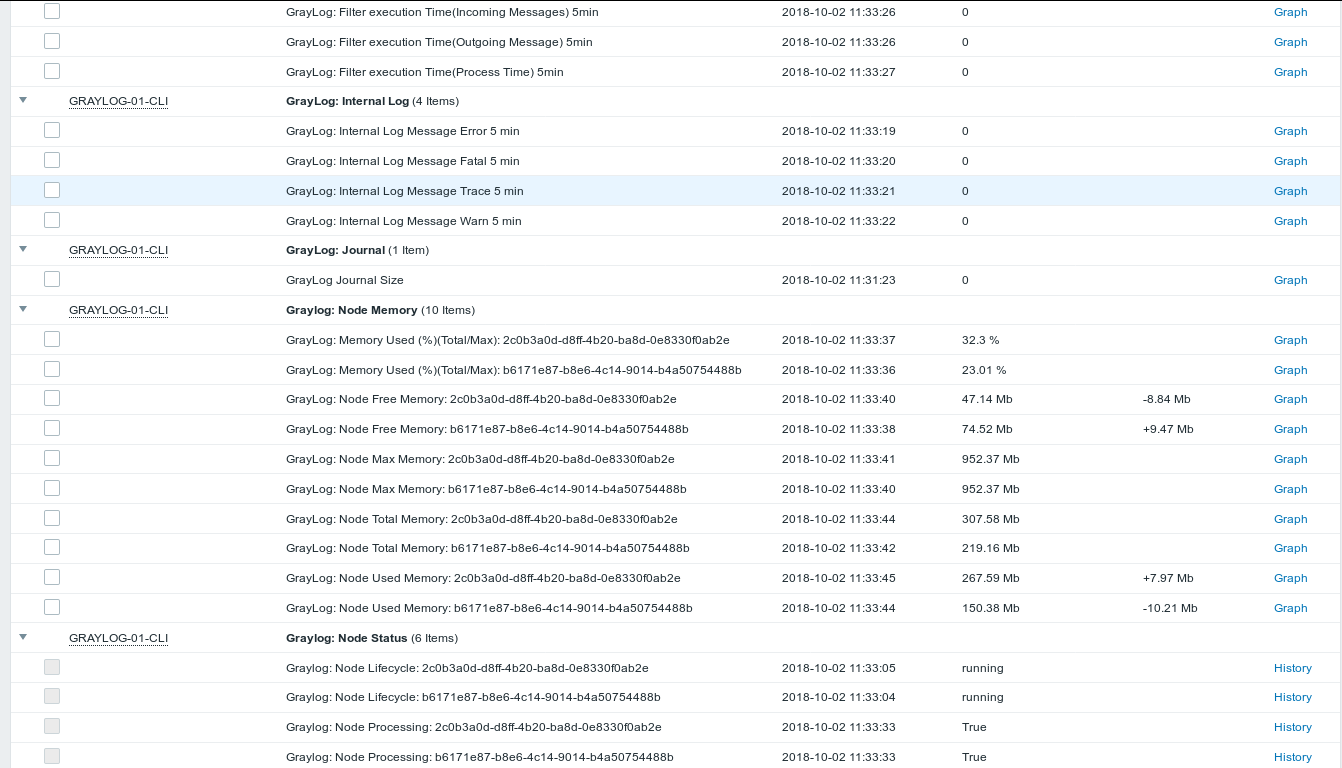
Task: Show Graph for Node Max Memory b6171e87
Action: [1290, 489]
